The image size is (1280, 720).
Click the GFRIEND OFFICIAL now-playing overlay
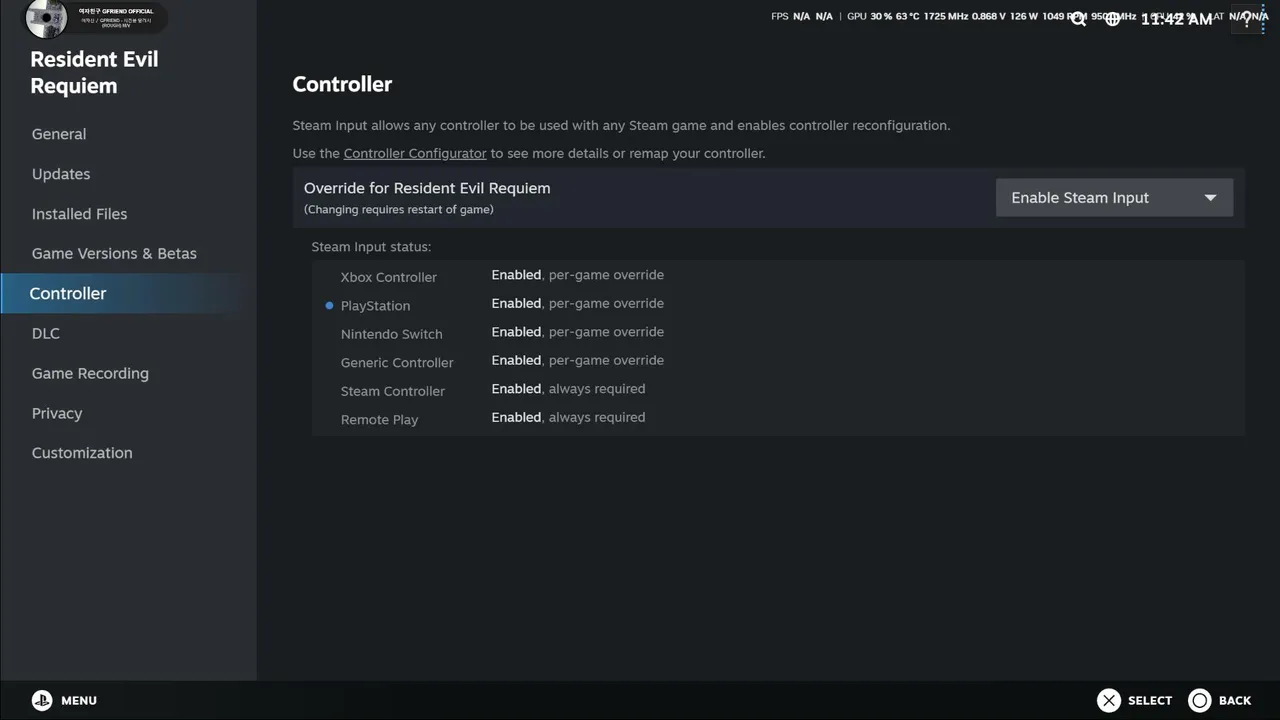tap(96, 18)
